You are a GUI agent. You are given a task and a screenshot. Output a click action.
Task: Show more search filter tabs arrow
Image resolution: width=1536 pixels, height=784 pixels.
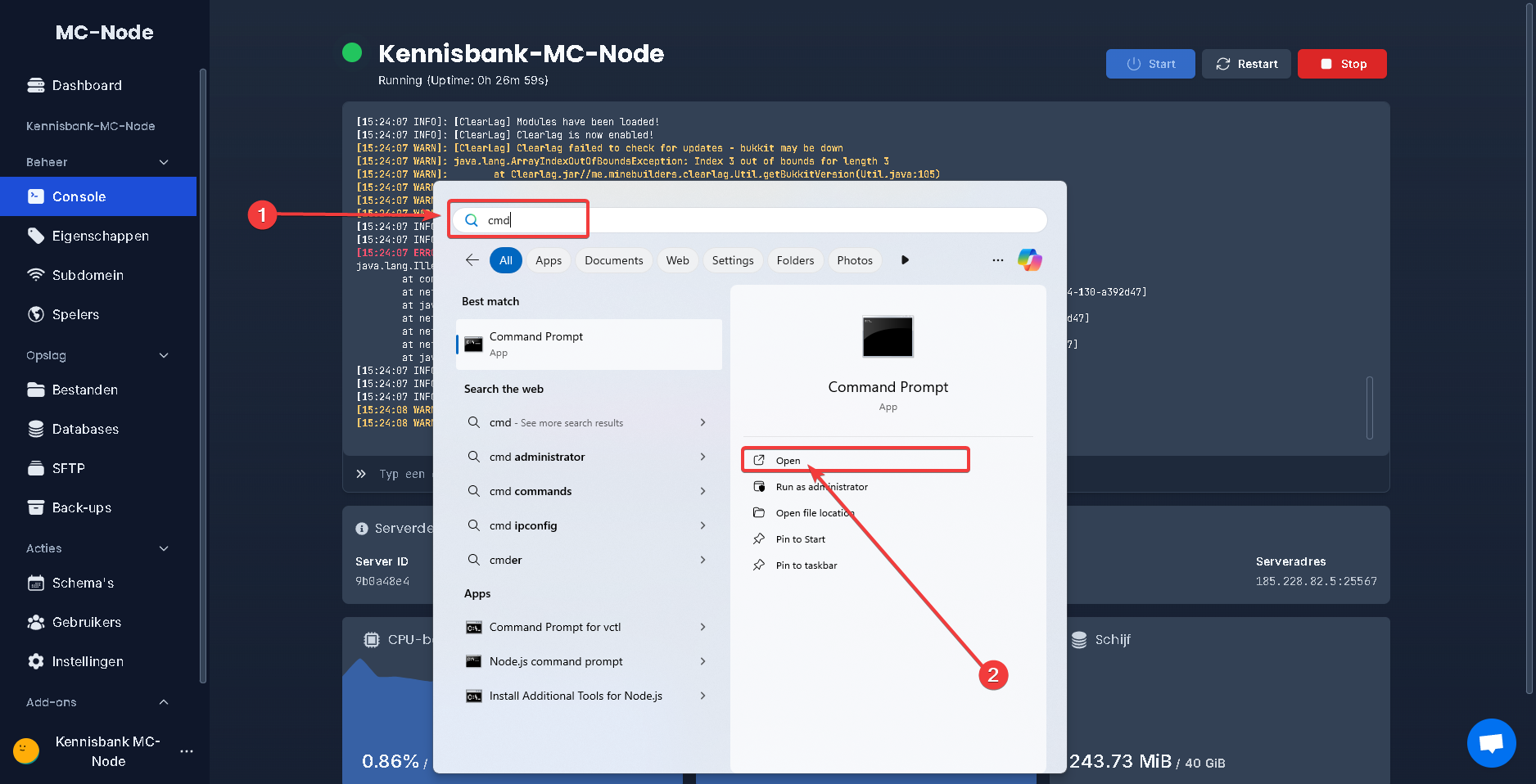905,260
